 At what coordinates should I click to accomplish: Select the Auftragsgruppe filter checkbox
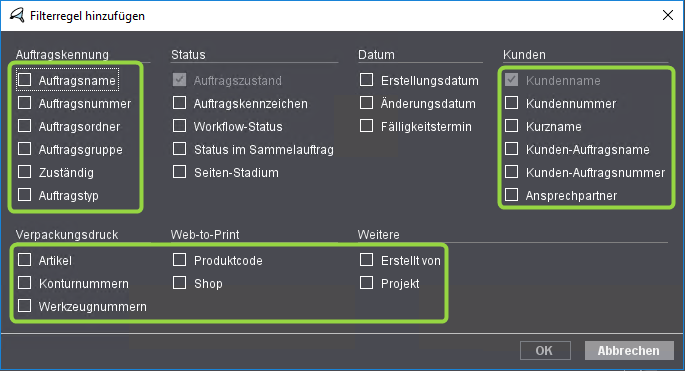coord(24,149)
